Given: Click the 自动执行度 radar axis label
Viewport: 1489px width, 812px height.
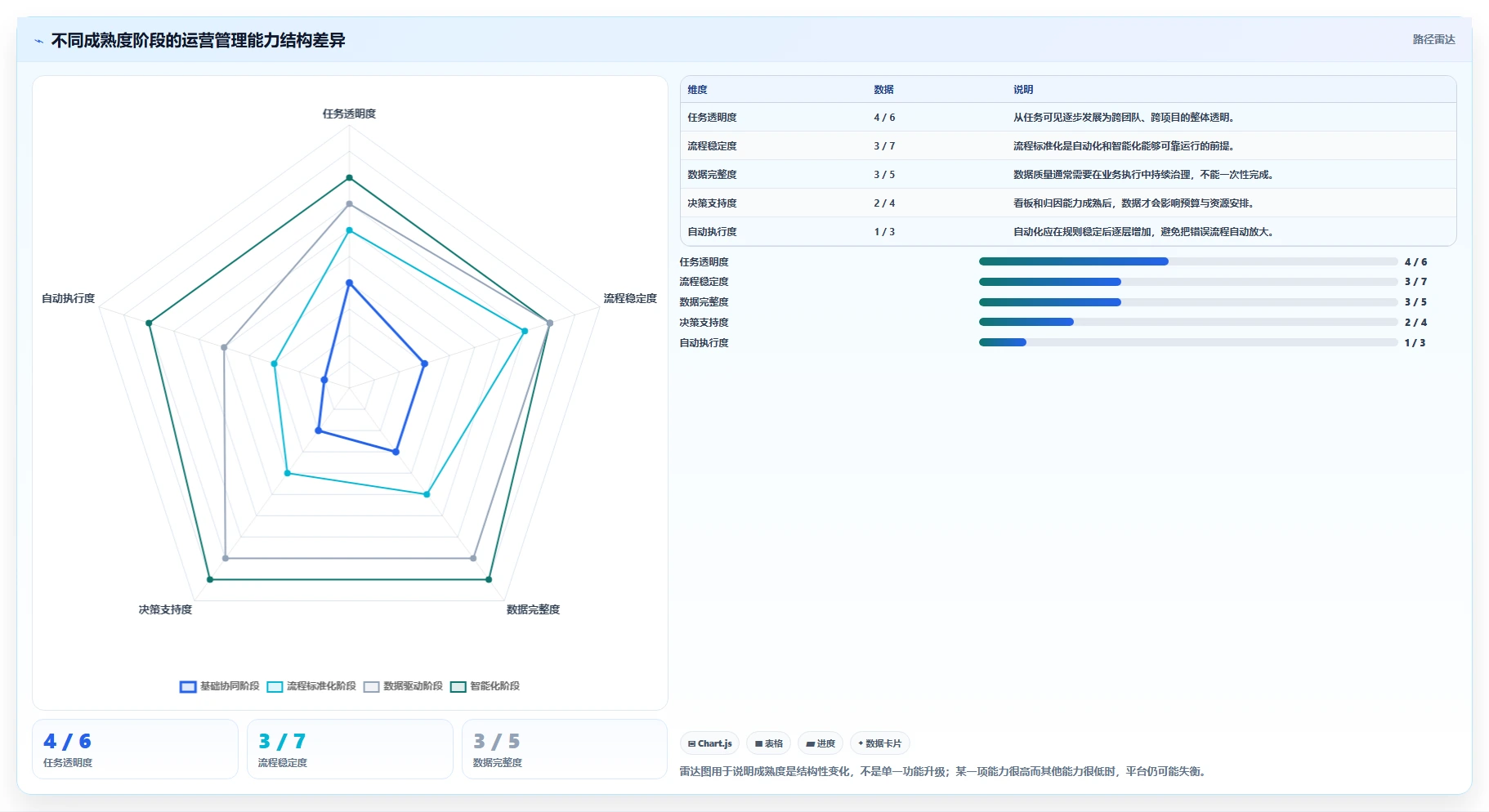Looking at the screenshot, I should click(69, 298).
